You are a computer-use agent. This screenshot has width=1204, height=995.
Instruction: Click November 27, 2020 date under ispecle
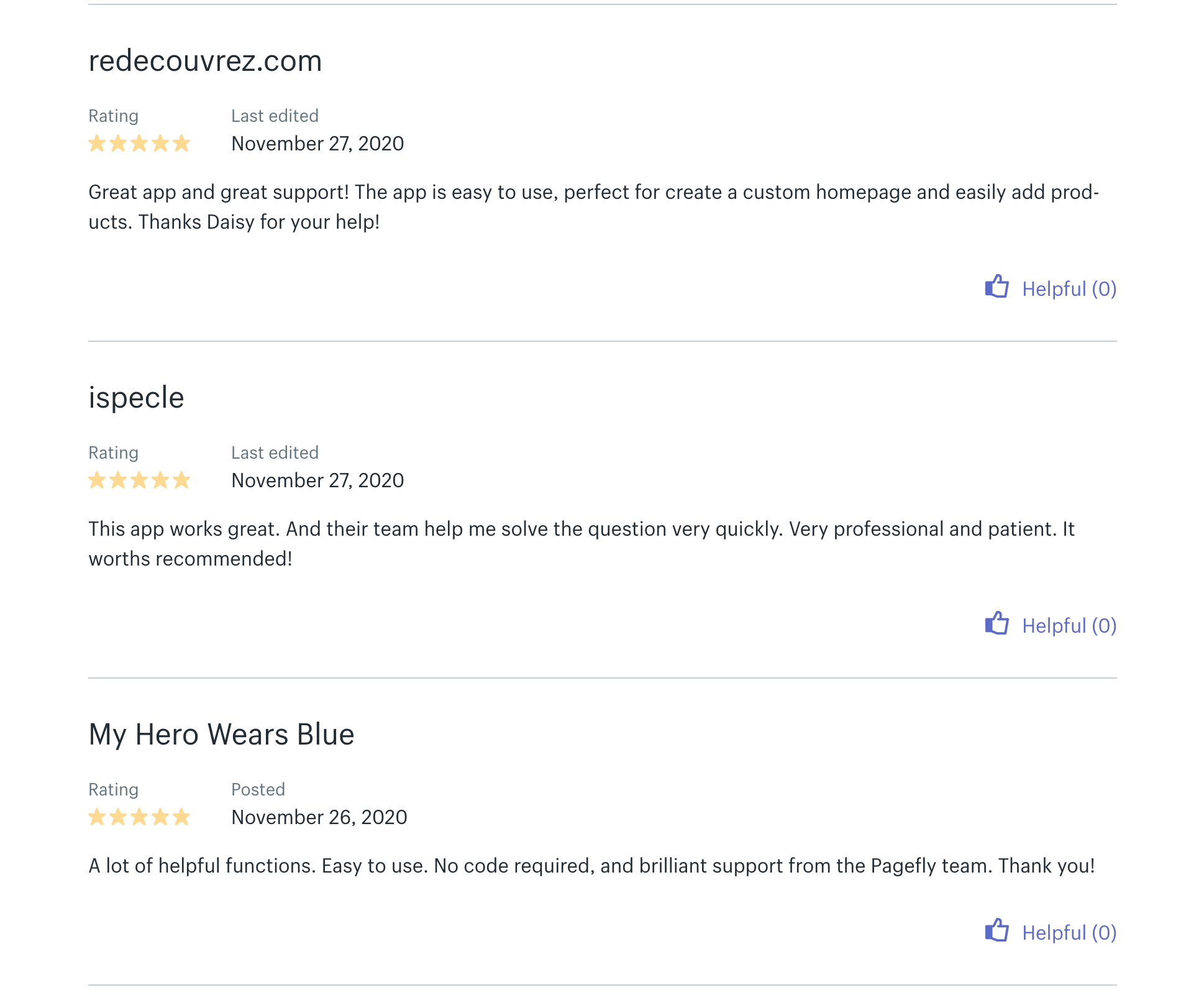coord(317,480)
